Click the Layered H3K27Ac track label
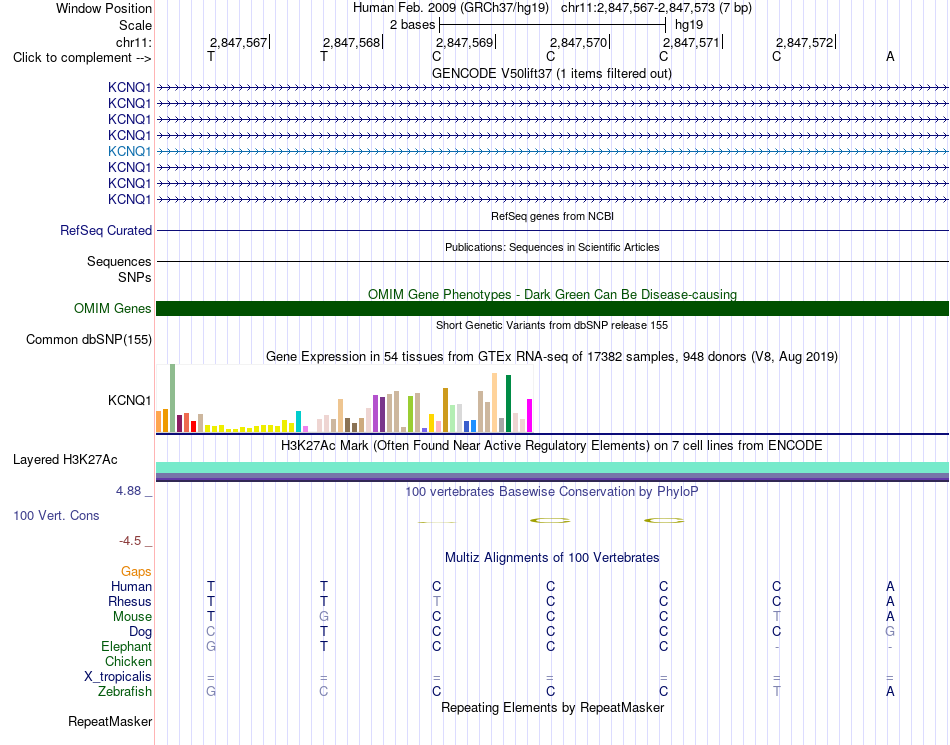Screen dimensions: 950x745 pyautogui.click(x=65, y=460)
